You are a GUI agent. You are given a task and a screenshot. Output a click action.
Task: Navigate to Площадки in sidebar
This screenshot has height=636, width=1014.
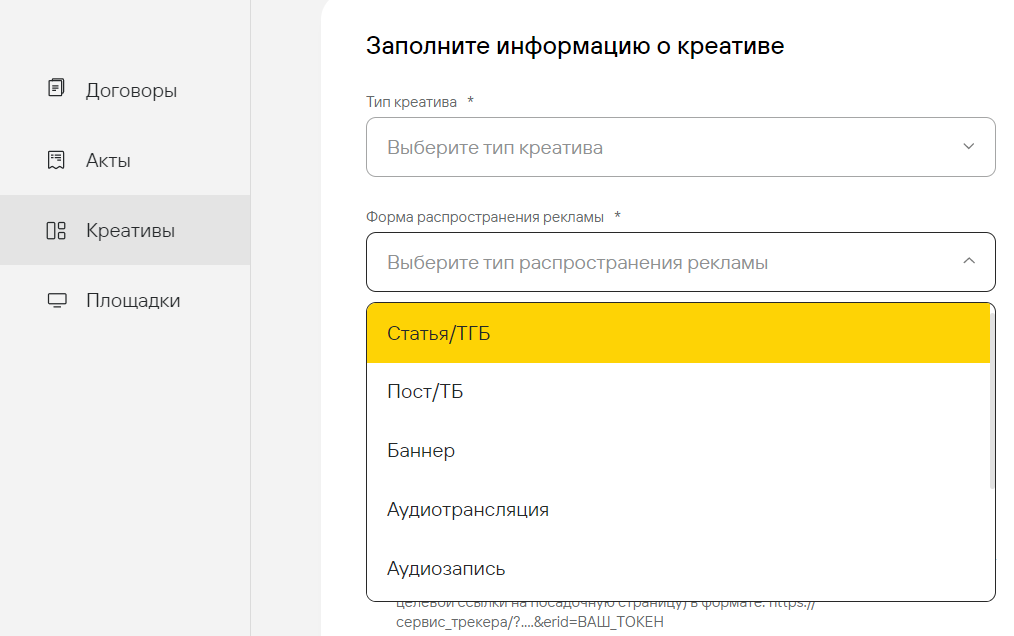click(133, 300)
